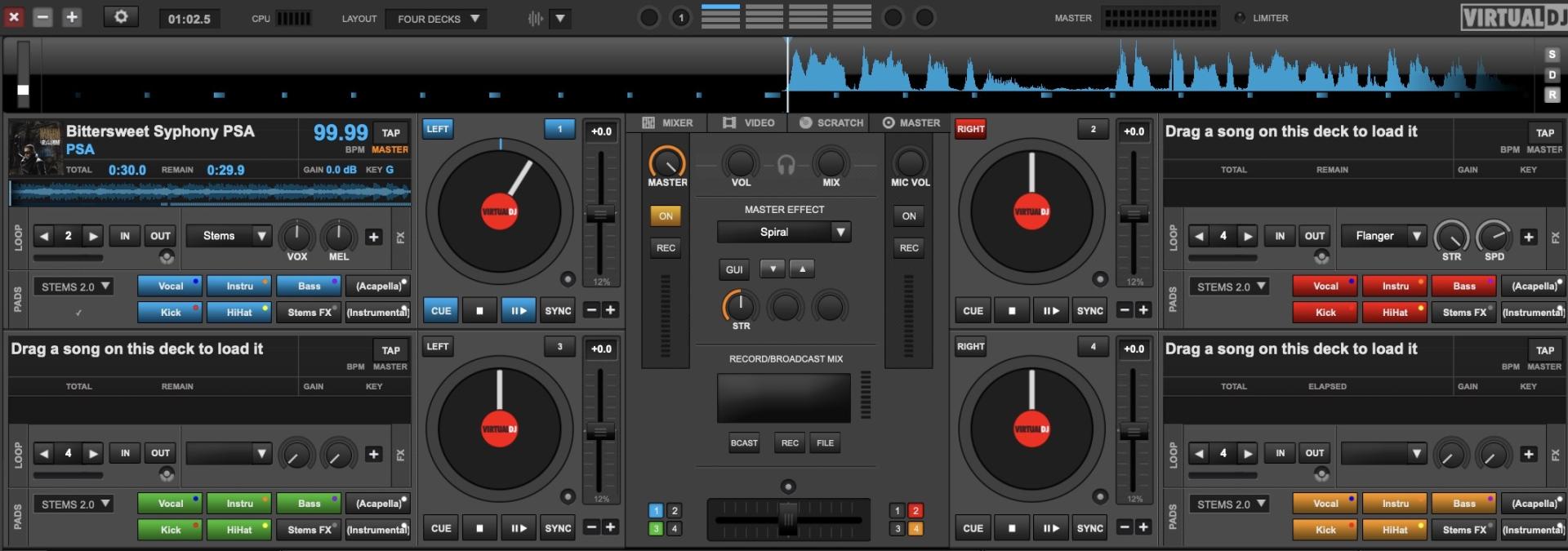The width and height of the screenshot is (1568, 551).
Task: Click the deck 3 plus effect icon
Action: 374,454
